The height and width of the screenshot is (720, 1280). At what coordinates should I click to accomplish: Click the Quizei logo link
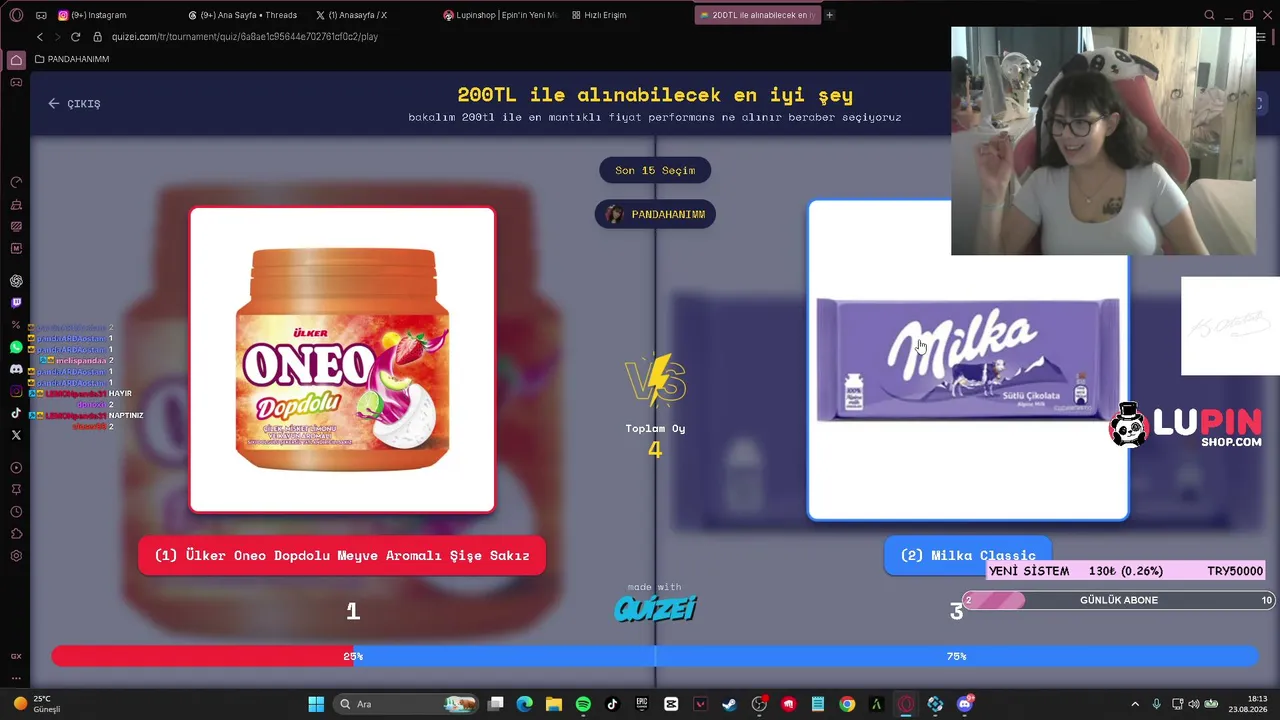655,608
